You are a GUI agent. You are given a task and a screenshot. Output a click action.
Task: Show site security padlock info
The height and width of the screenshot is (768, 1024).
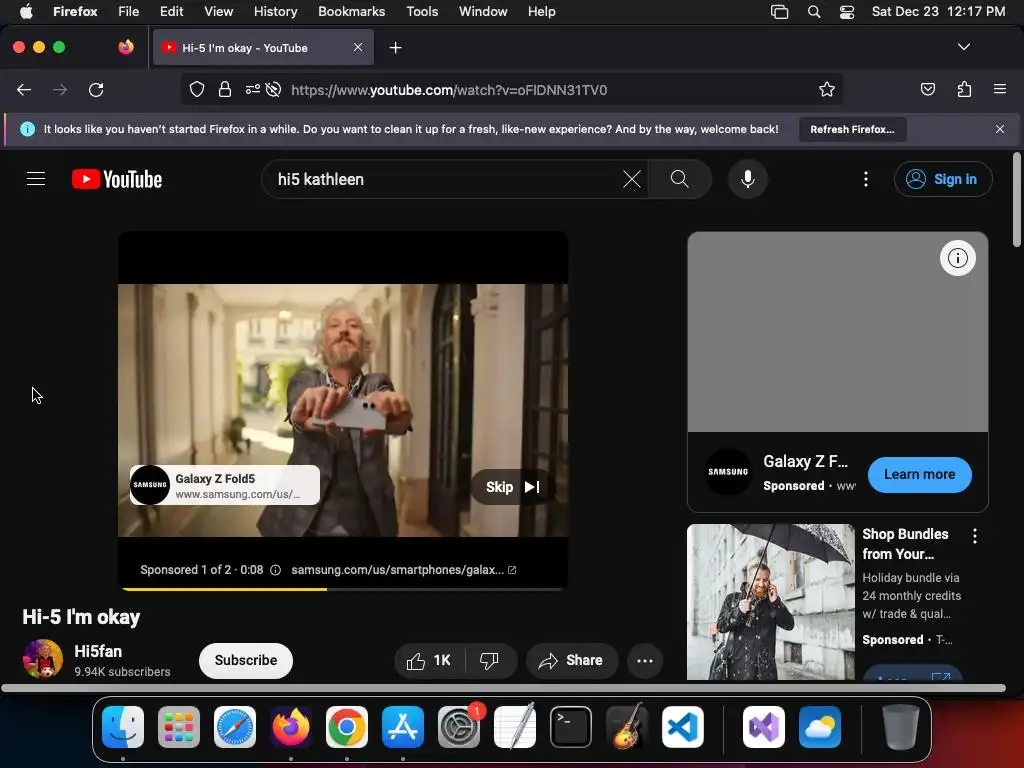[225, 89]
